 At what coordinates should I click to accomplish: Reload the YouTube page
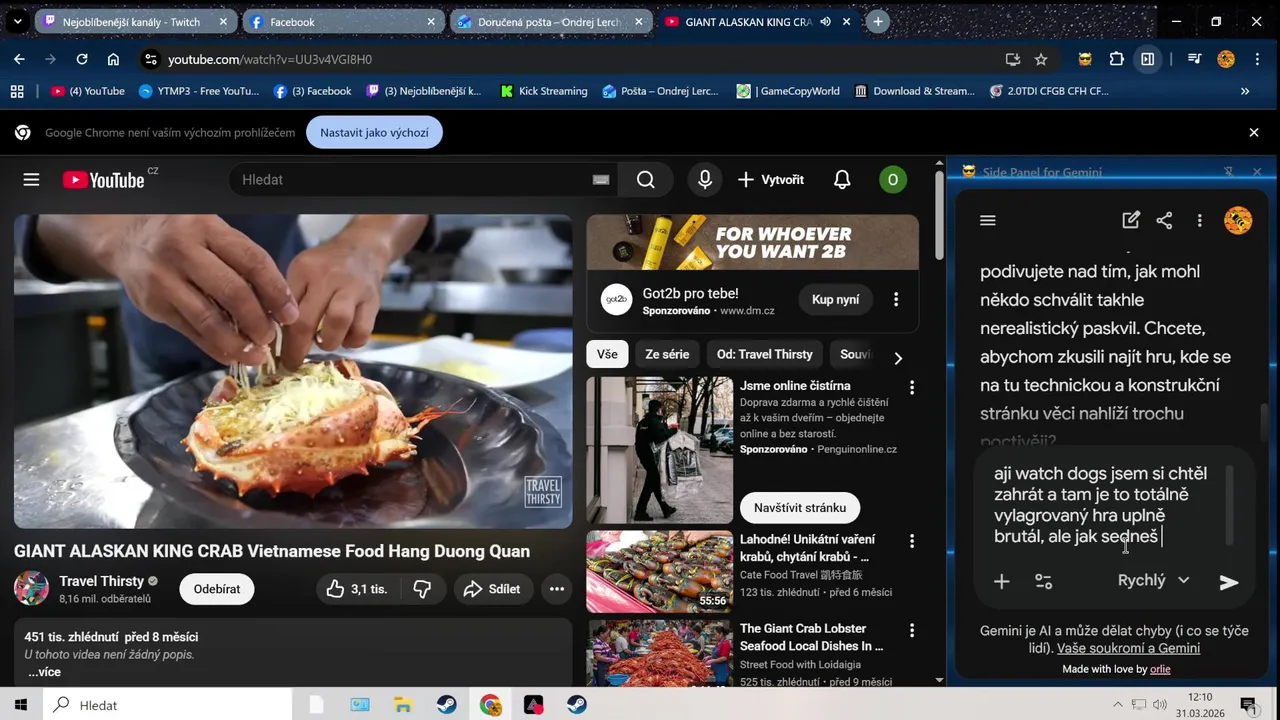coord(82,59)
